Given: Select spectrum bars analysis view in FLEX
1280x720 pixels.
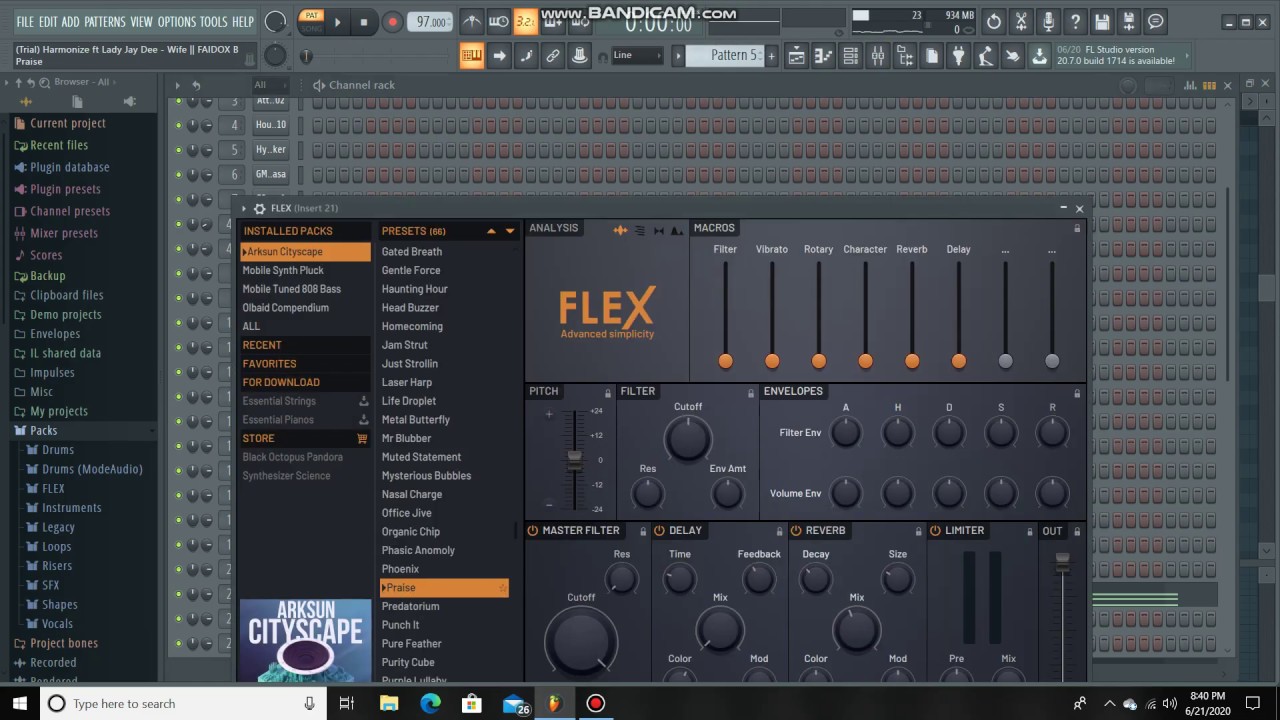Looking at the screenshot, I should click(639, 230).
